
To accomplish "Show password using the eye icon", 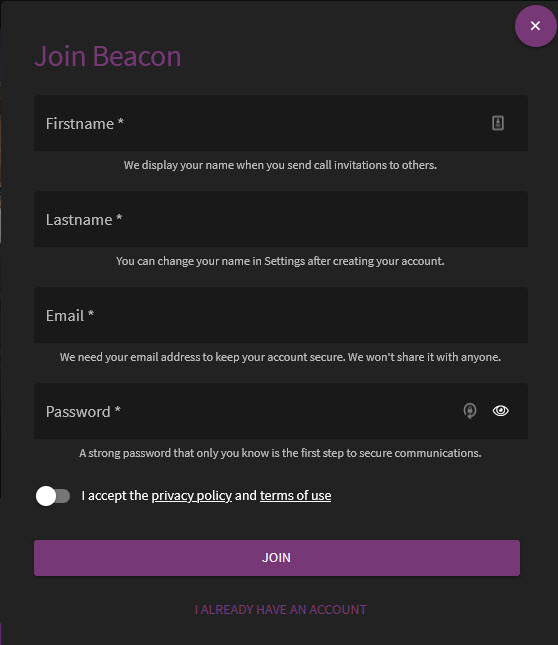I will coord(500,411).
